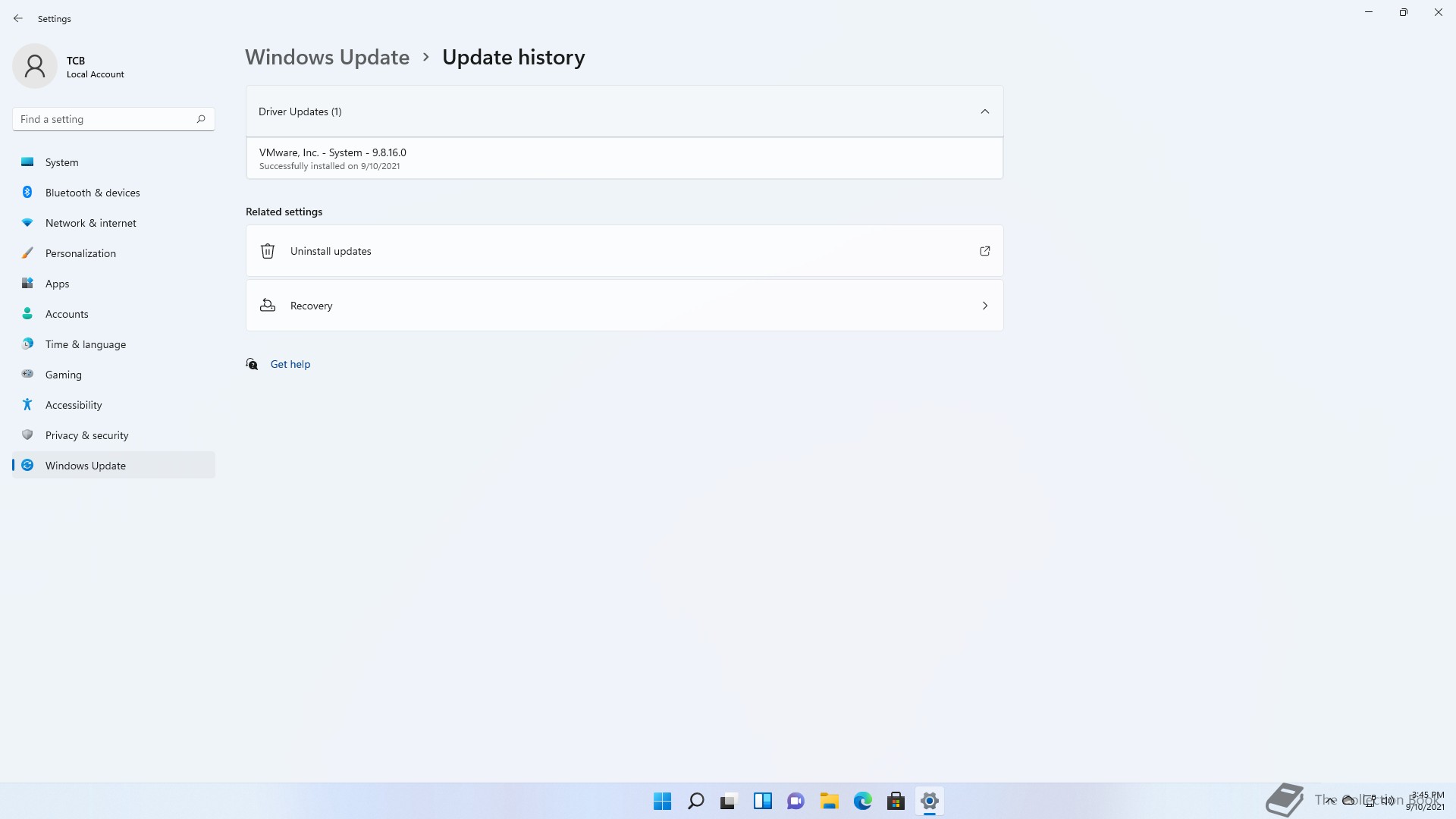Select Windows Update in sidebar
This screenshot has height=819, width=1456.
tap(114, 466)
